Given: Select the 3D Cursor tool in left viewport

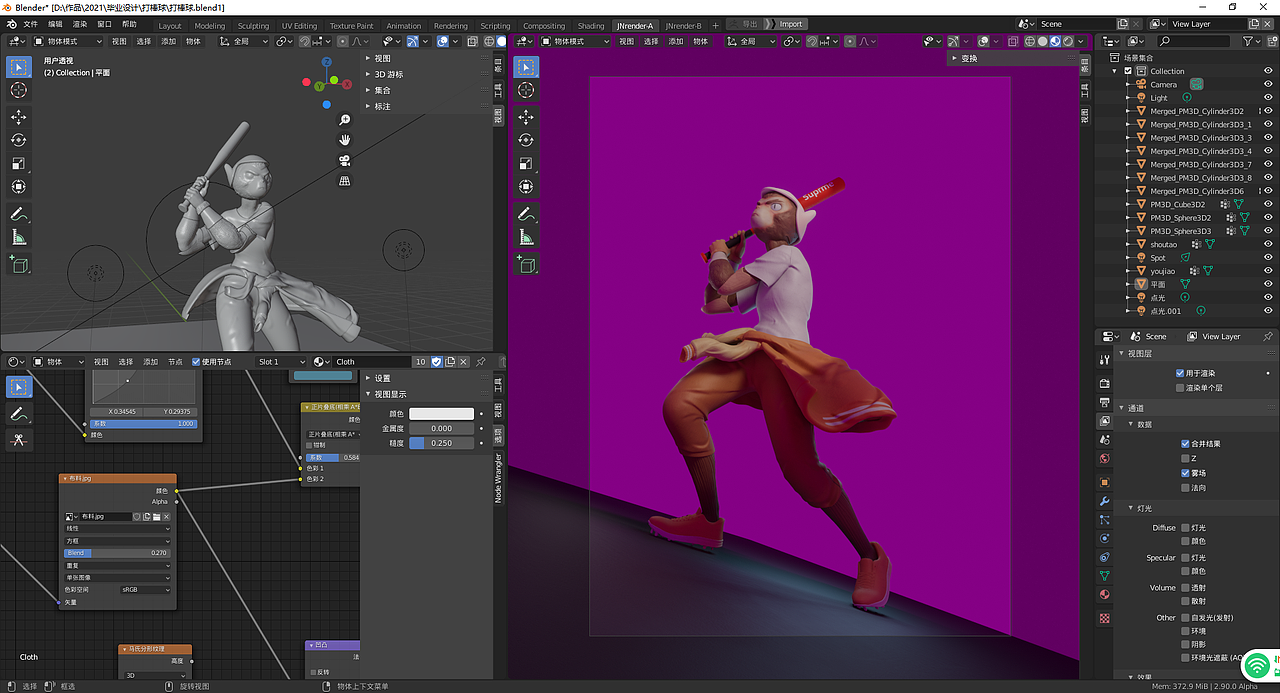Looking at the screenshot, I should (18, 90).
